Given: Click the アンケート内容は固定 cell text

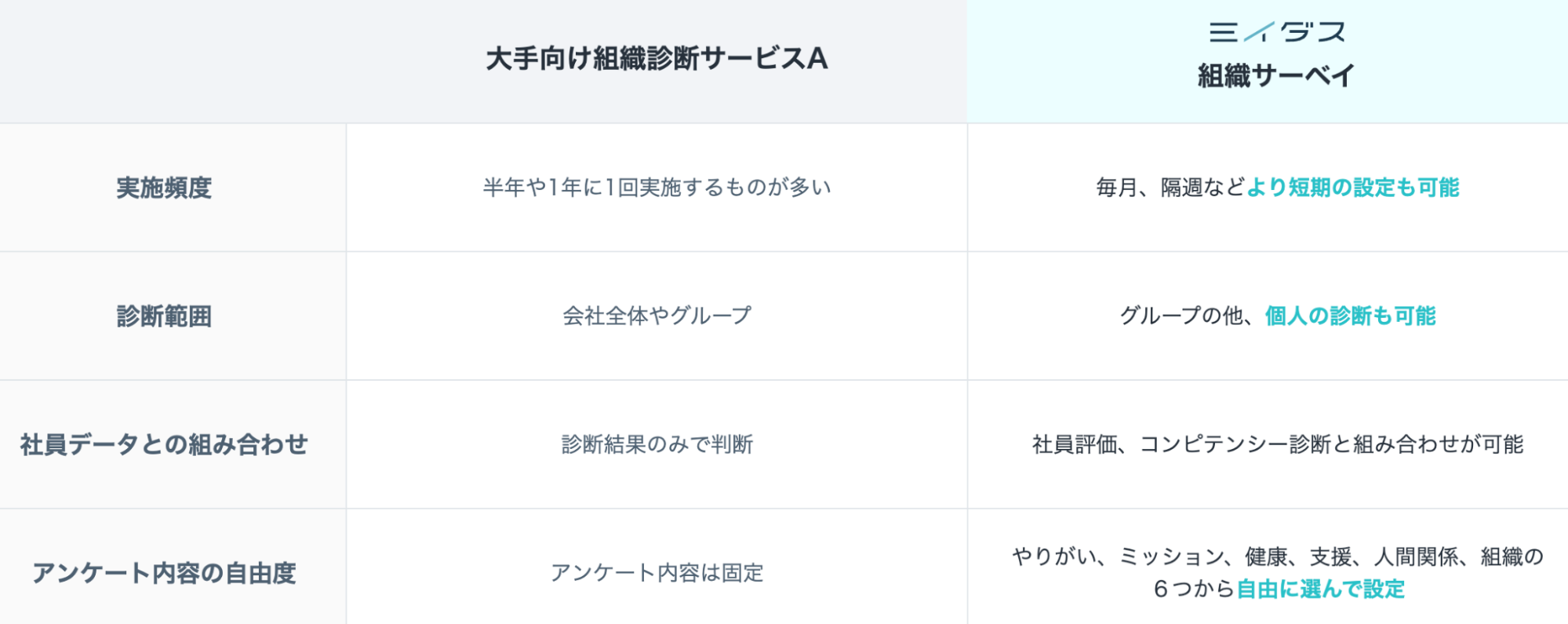Looking at the screenshot, I should pos(657,573).
